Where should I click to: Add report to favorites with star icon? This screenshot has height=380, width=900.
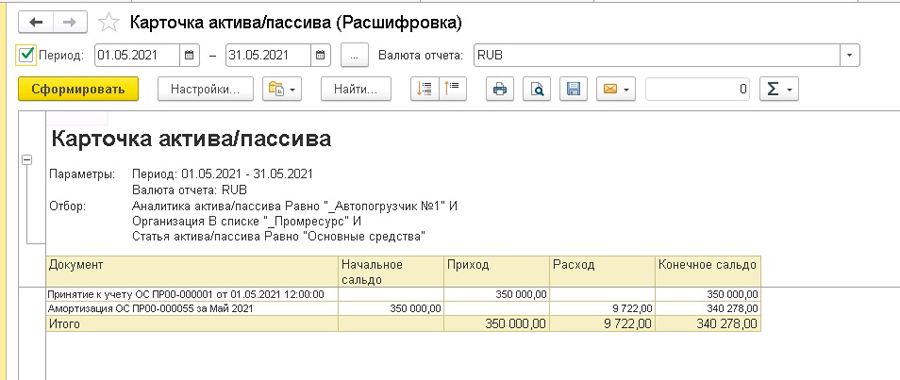[x=108, y=22]
